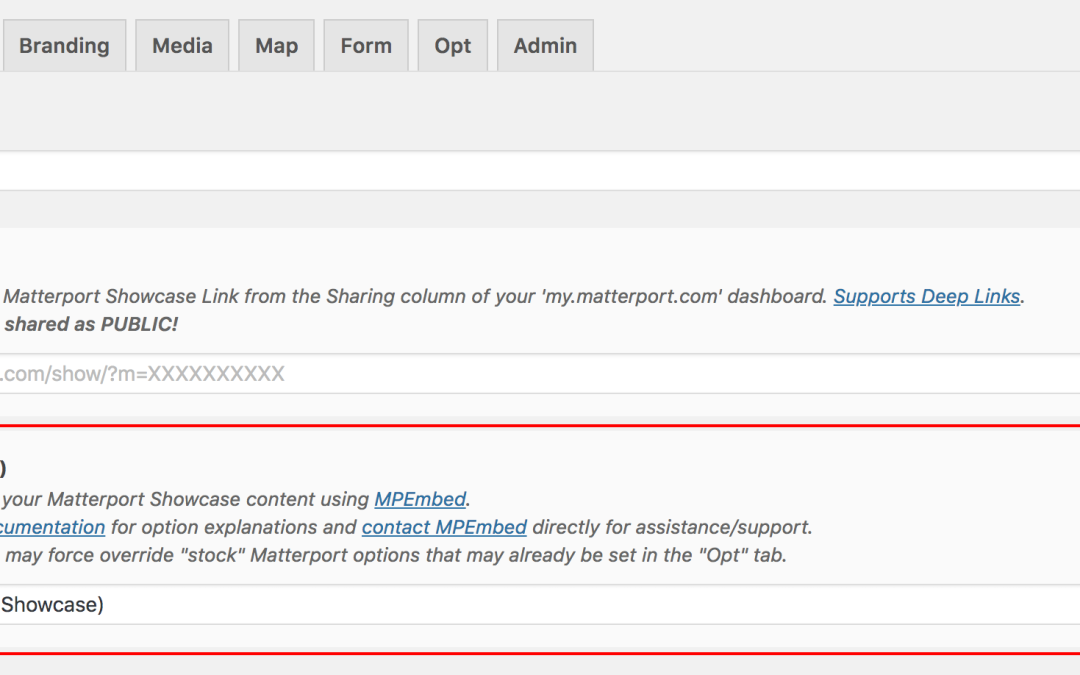Open the Media tab
Screen dimensions: 1080x675
click(x=182, y=45)
